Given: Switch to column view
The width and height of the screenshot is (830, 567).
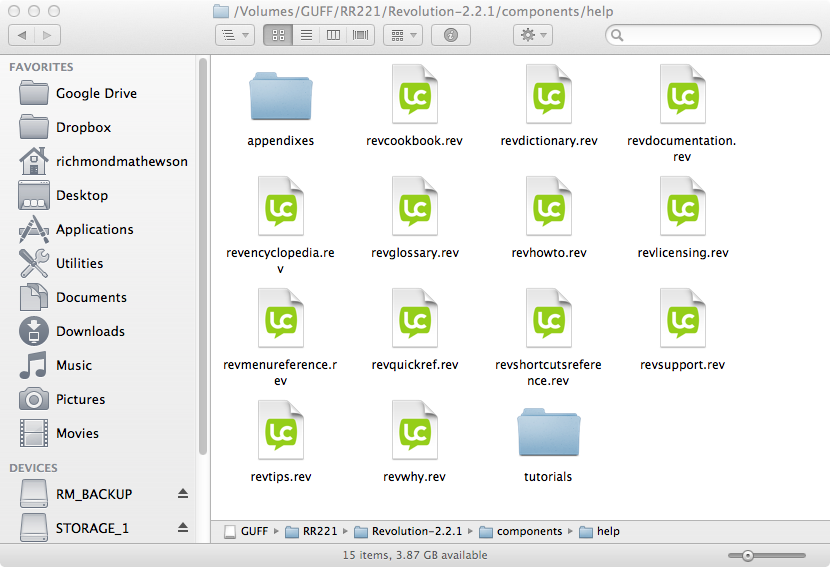Looking at the screenshot, I should [x=333, y=35].
